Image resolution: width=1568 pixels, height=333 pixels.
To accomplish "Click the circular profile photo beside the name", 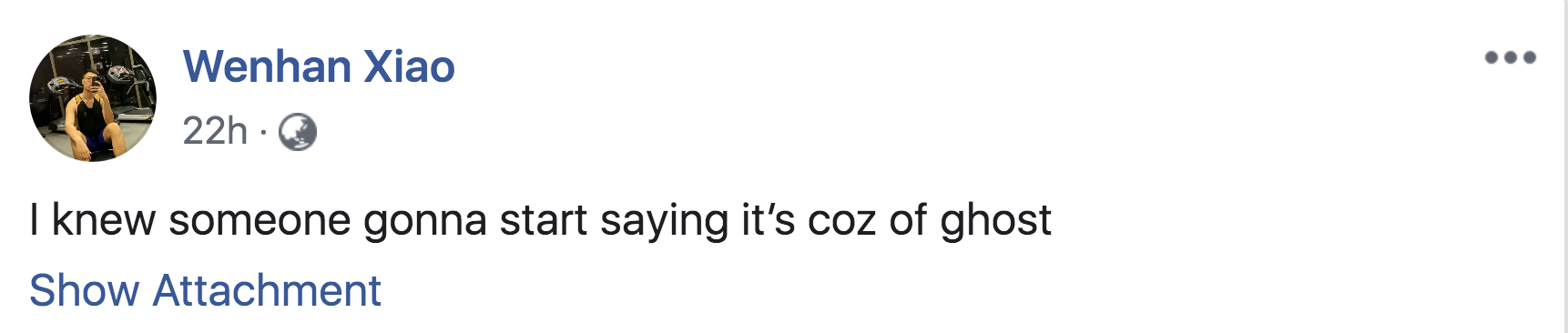I will point(93,98).
